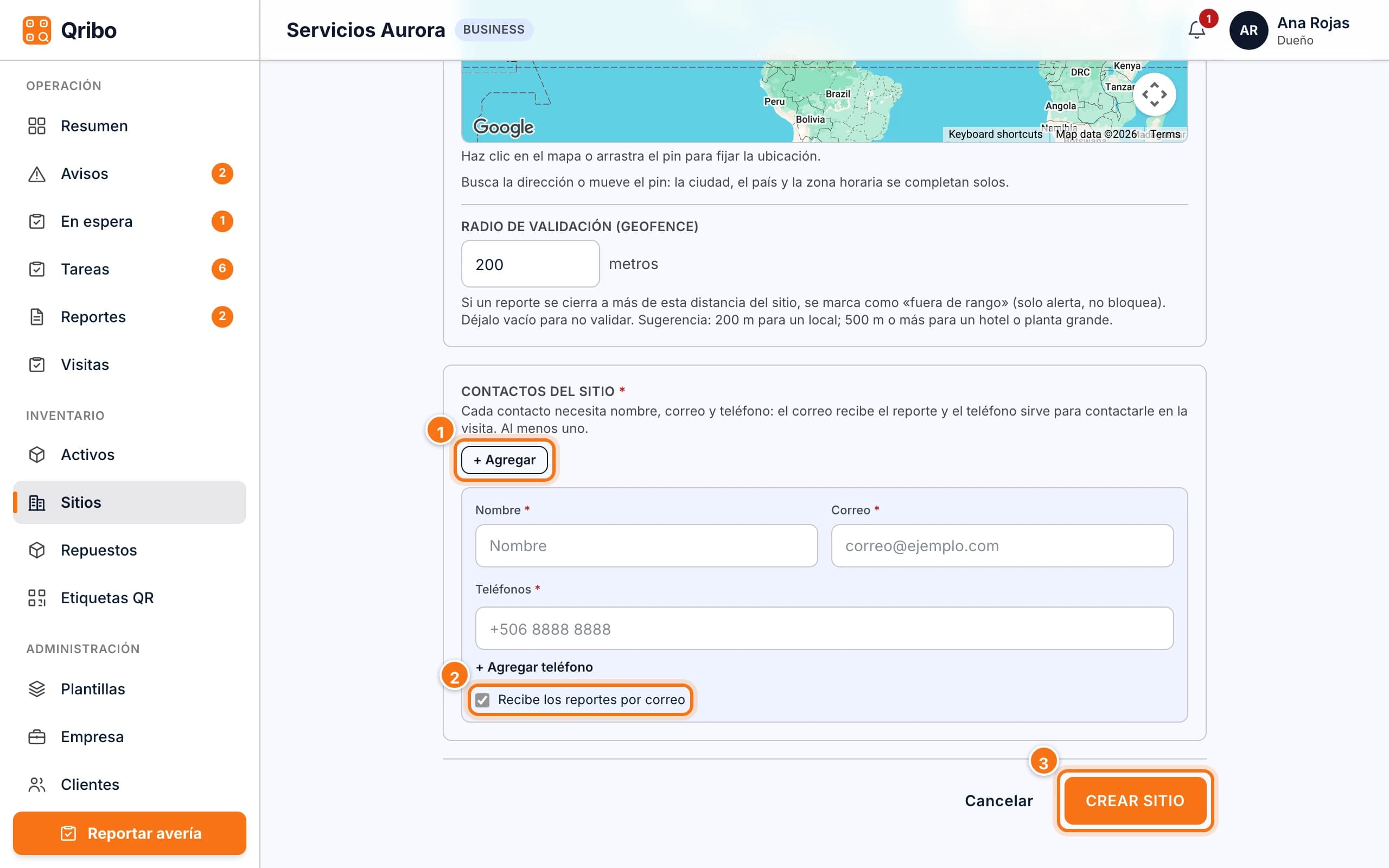Click the Empresa briefcase icon
1389x868 pixels.
pyautogui.click(x=37, y=737)
